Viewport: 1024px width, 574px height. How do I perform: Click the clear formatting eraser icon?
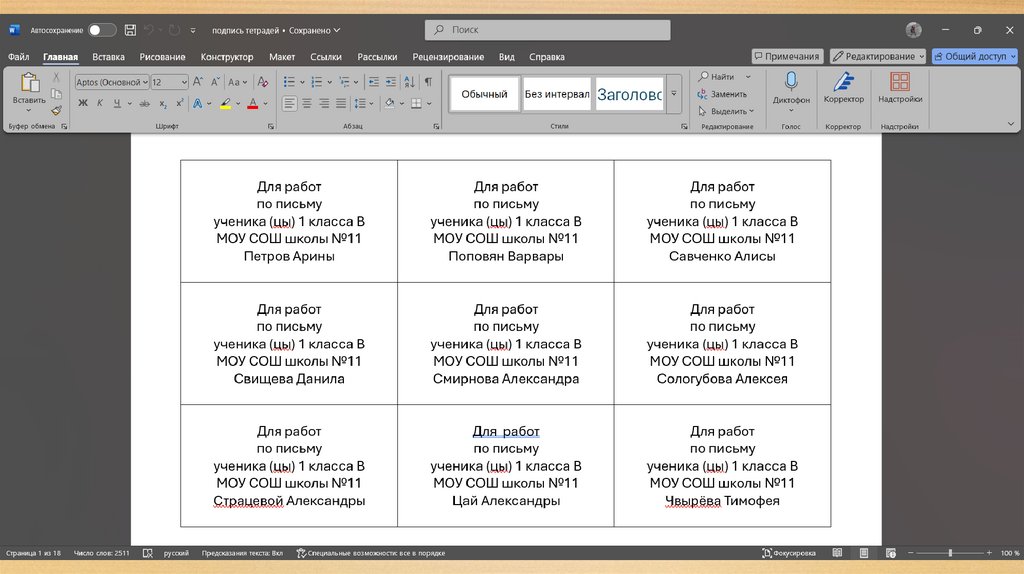[x=262, y=82]
